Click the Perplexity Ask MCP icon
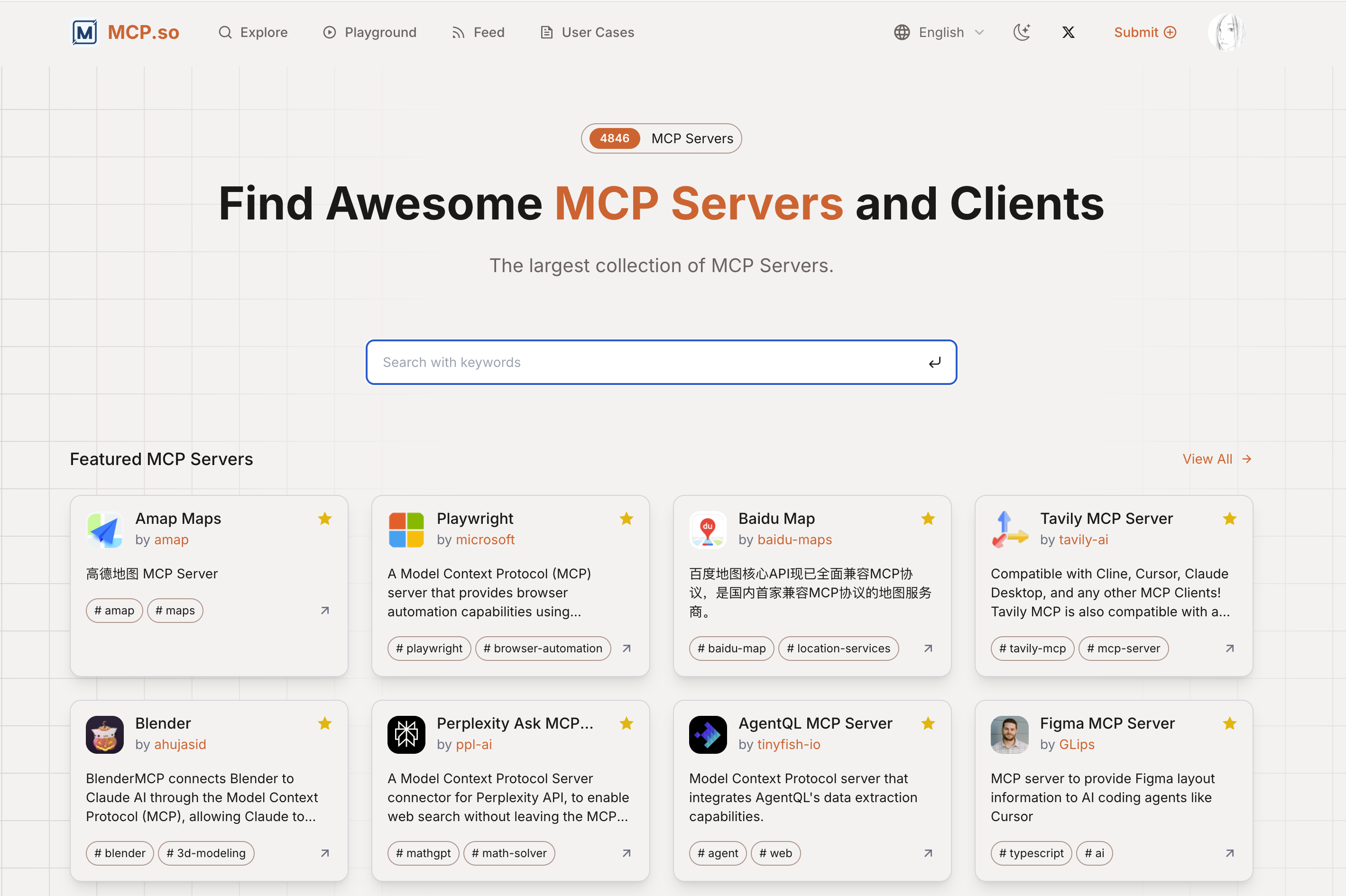 coord(406,734)
